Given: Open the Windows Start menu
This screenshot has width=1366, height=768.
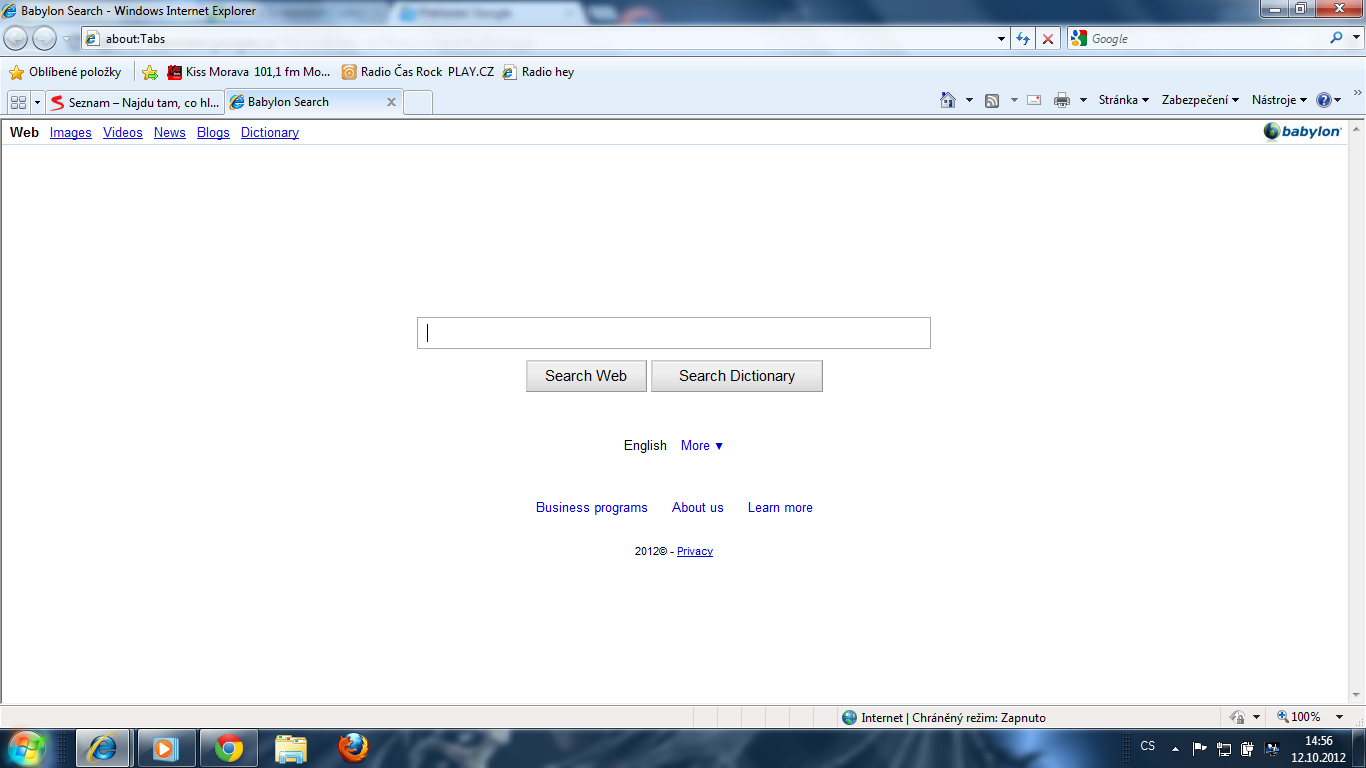Looking at the screenshot, I should [x=27, y=748].
